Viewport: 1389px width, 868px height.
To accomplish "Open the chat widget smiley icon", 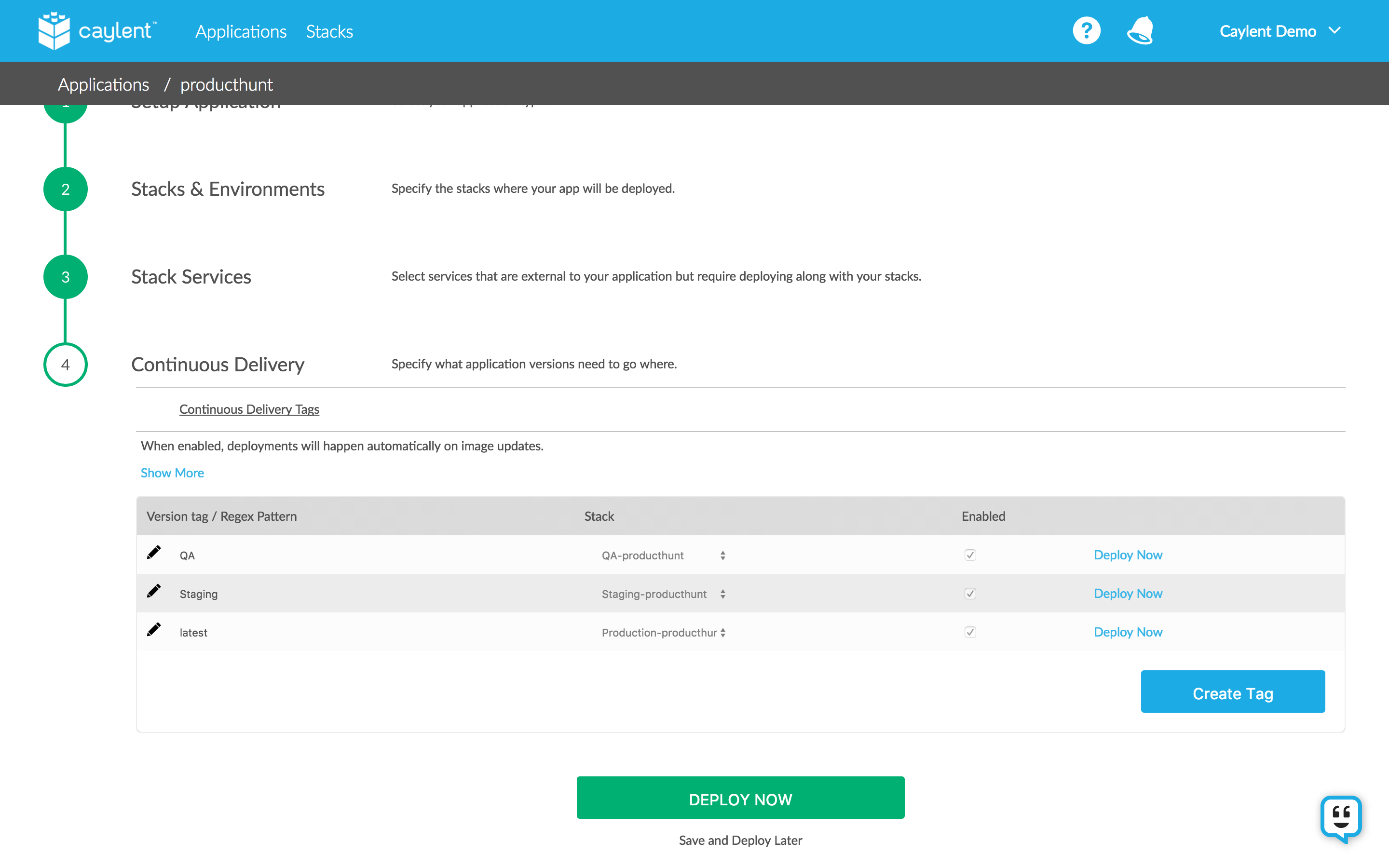I will pos(1341,817).
